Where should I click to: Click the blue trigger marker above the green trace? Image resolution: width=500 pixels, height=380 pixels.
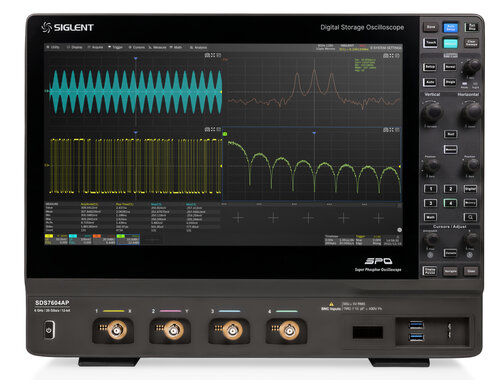coord(314,133)
